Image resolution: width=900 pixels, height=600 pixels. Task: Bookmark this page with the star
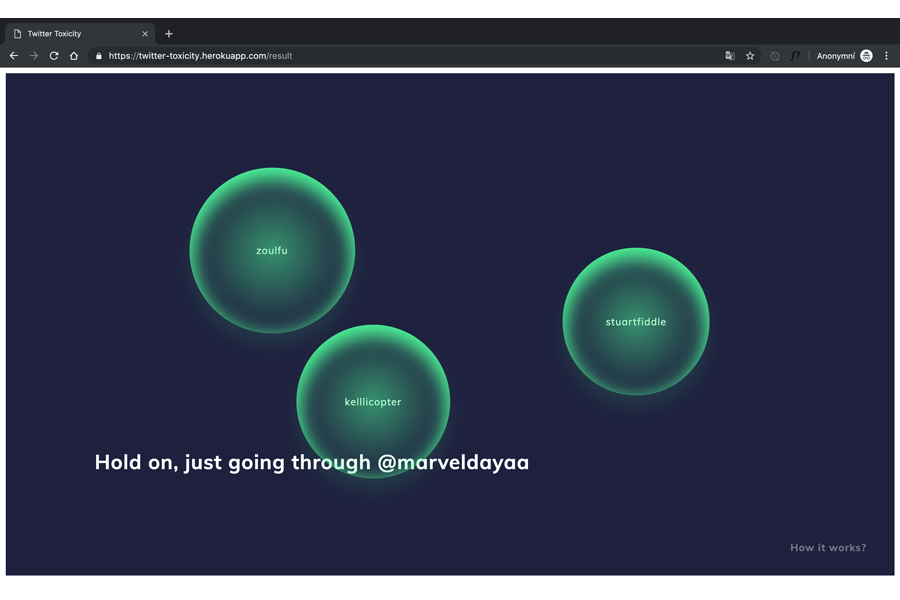(750, 56)
